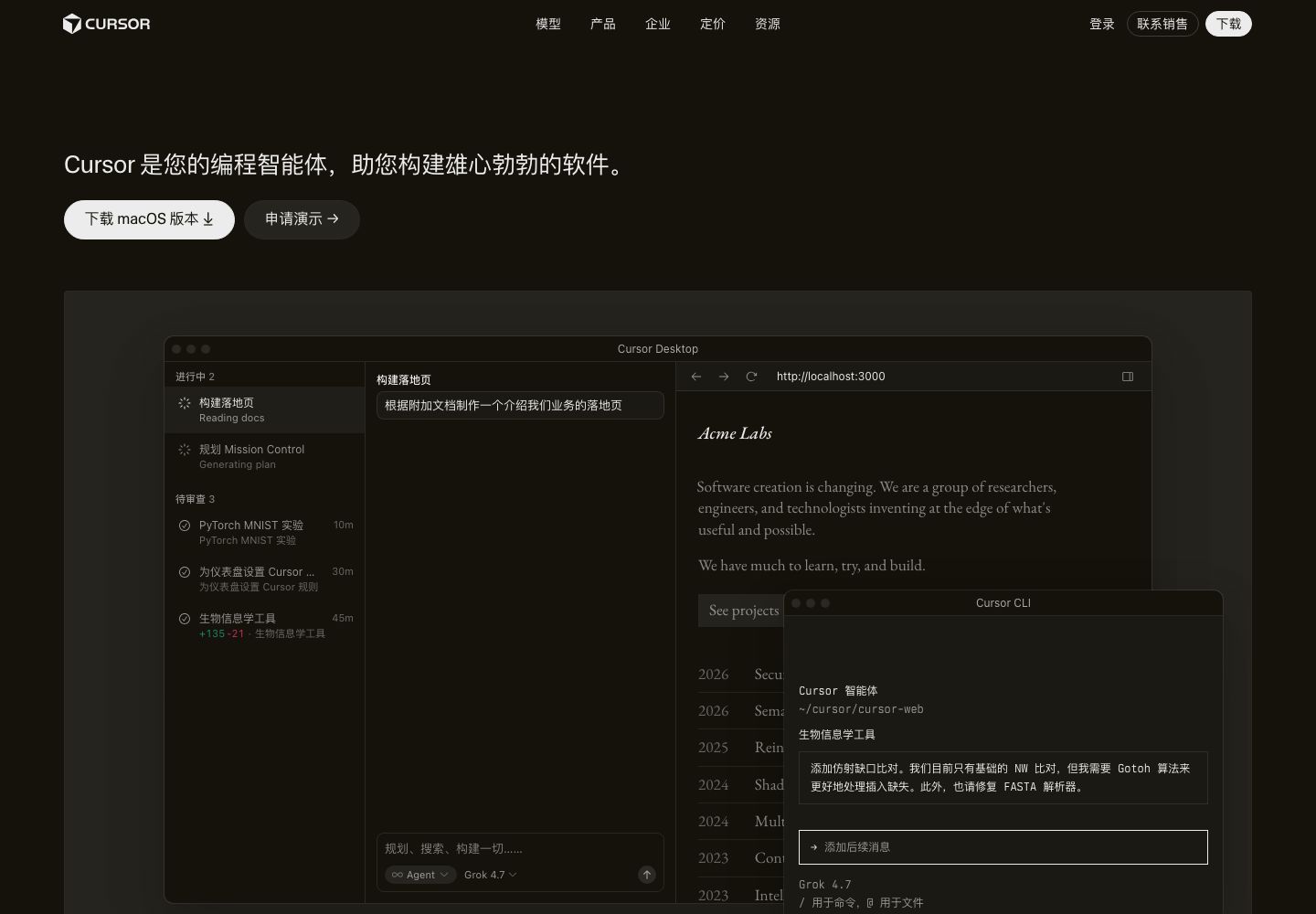Open the Grok 4.7 model dropdown
Screen dimensions: 1316x914
[491, 875]
